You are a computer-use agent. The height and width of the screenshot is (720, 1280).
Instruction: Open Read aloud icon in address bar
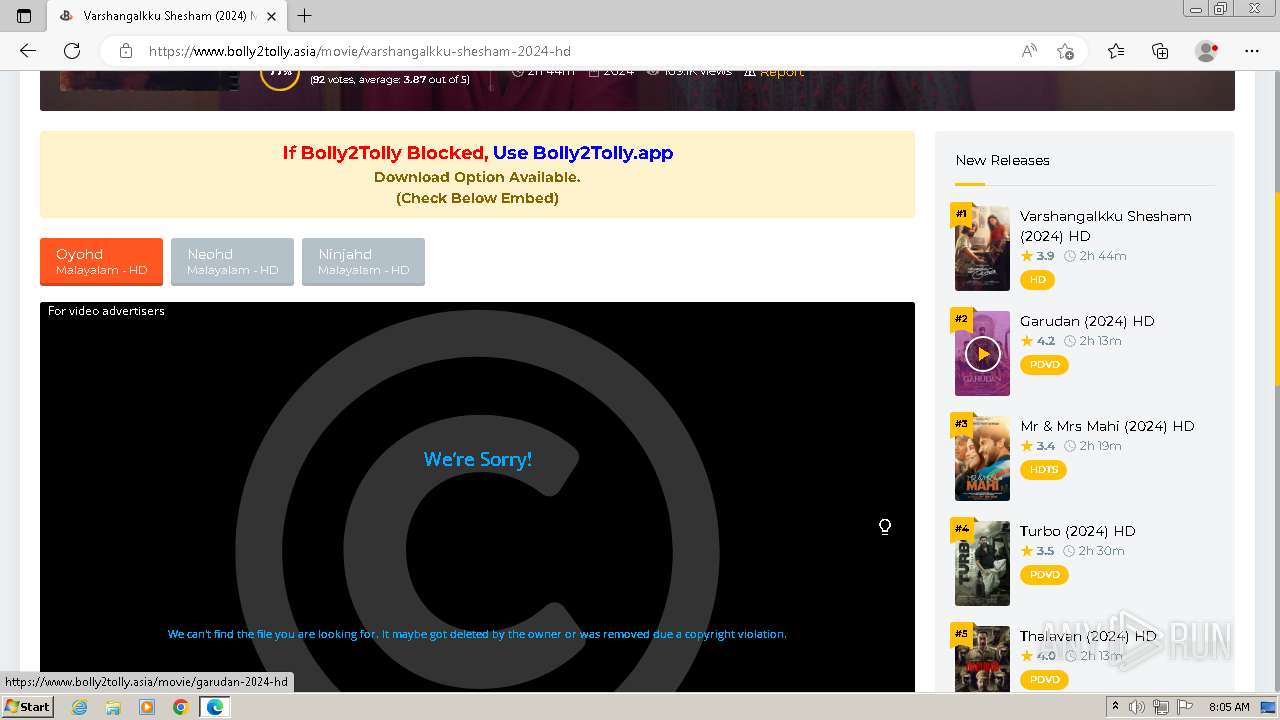1029,51
